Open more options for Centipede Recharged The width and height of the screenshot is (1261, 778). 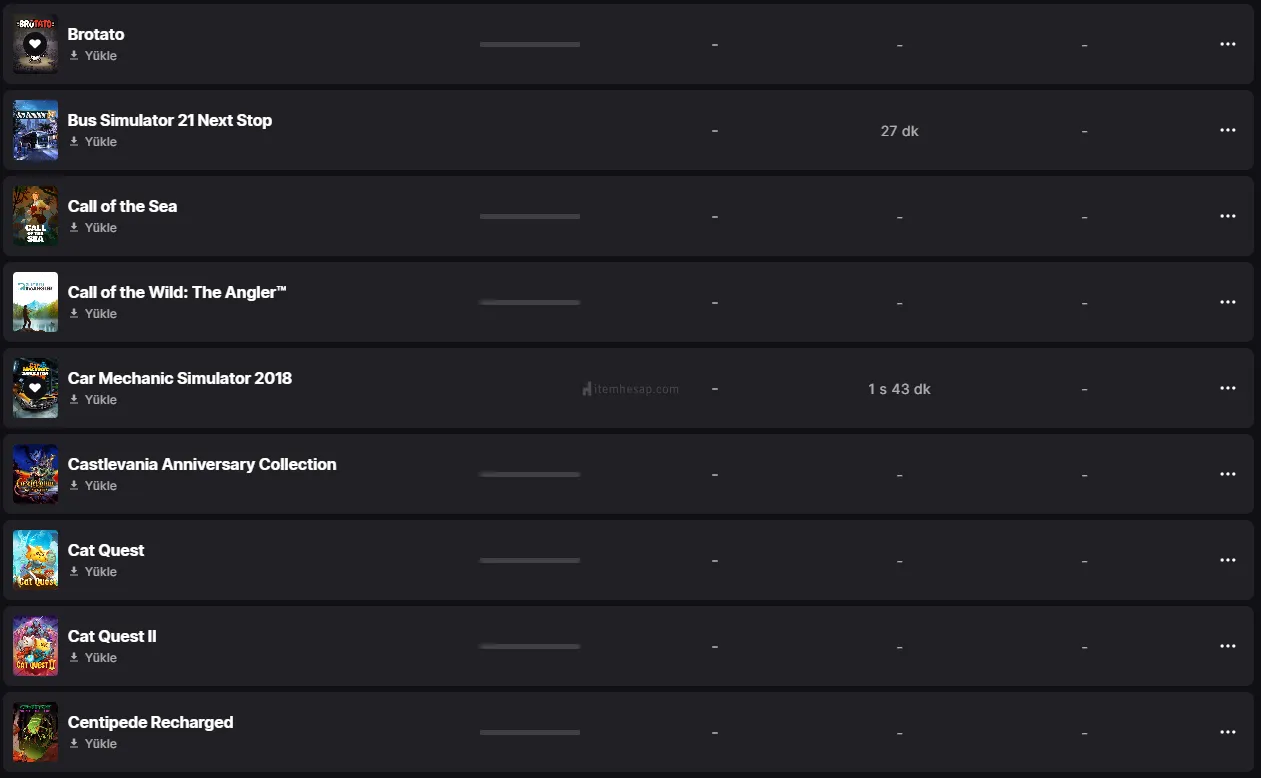(1228, 732)
